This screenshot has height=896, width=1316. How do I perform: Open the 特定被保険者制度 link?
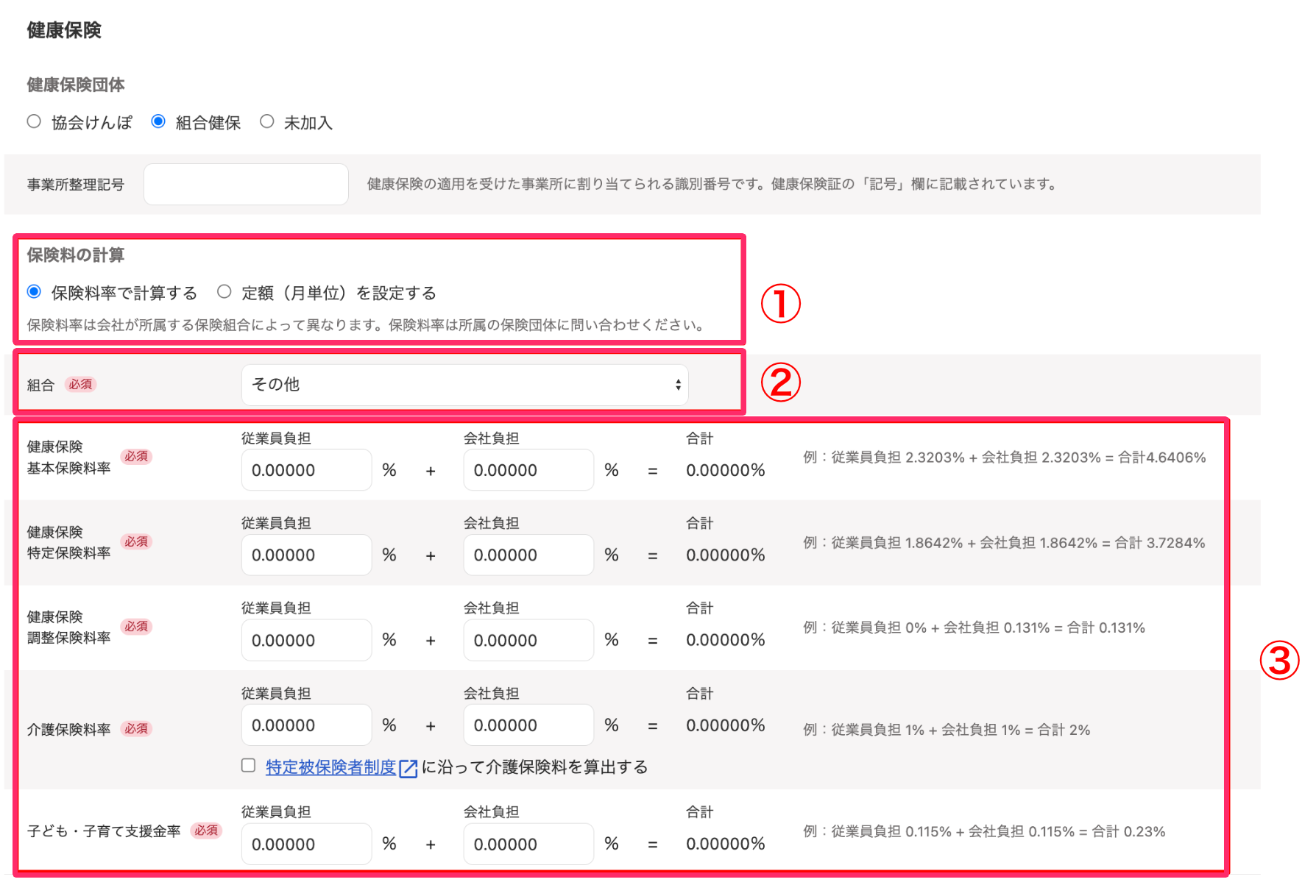331,767
